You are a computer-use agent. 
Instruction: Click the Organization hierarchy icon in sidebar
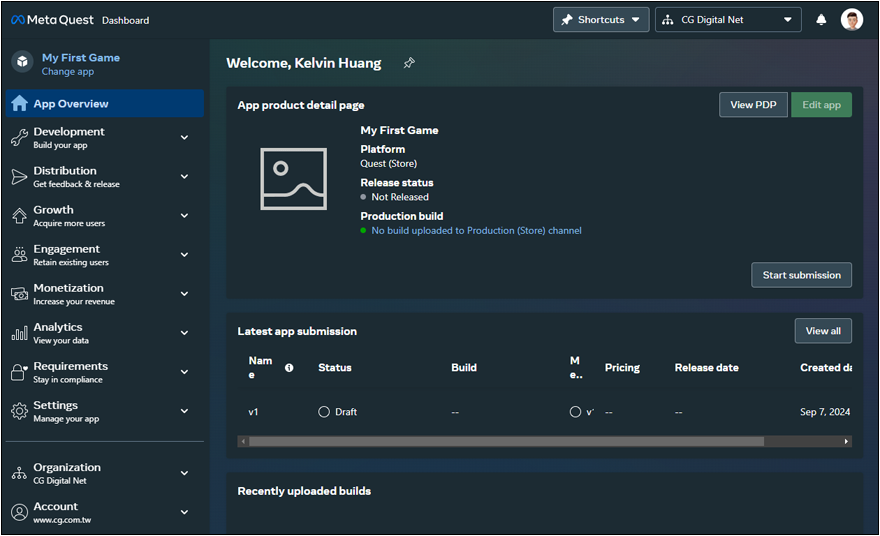[x=20, y=473]
